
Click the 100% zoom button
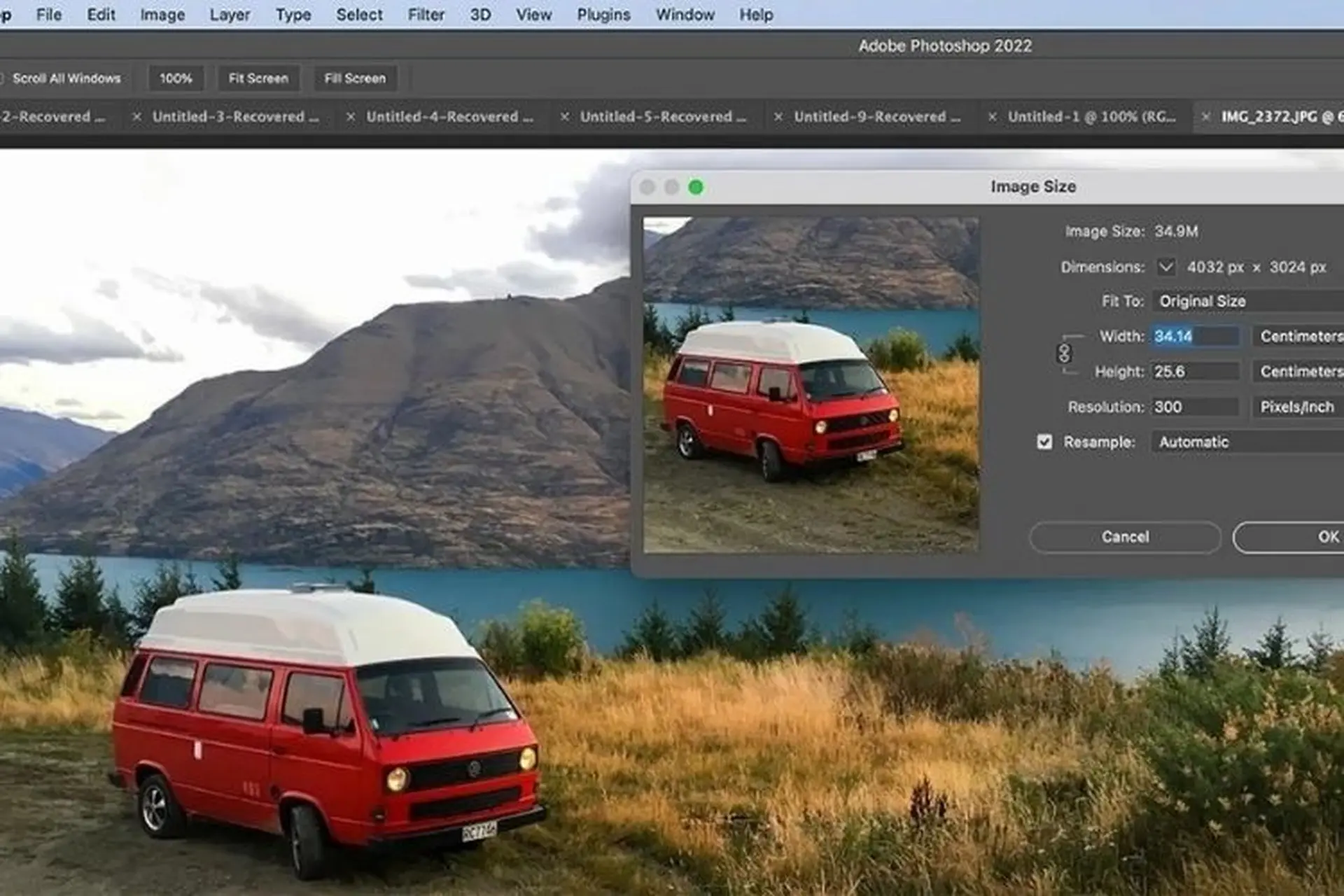[176, 78]
